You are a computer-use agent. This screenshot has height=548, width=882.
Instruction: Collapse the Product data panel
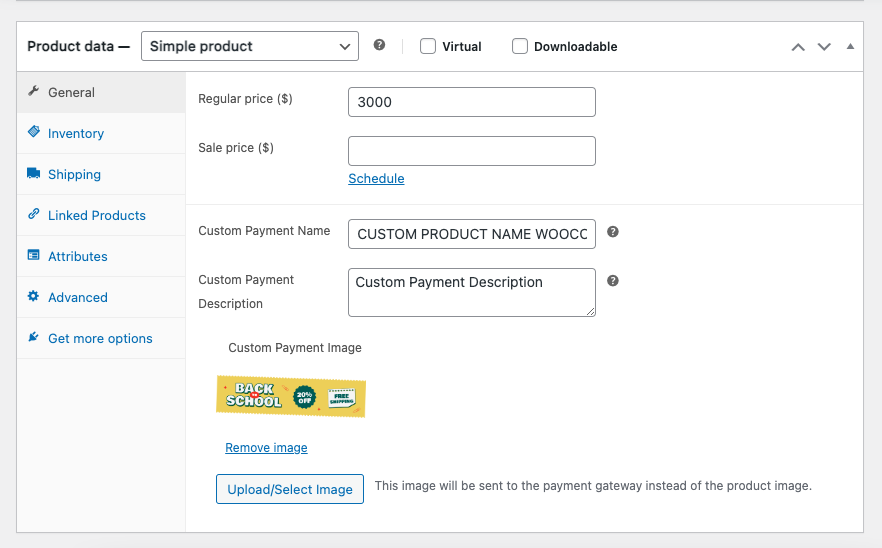click(x=850, y=47)
